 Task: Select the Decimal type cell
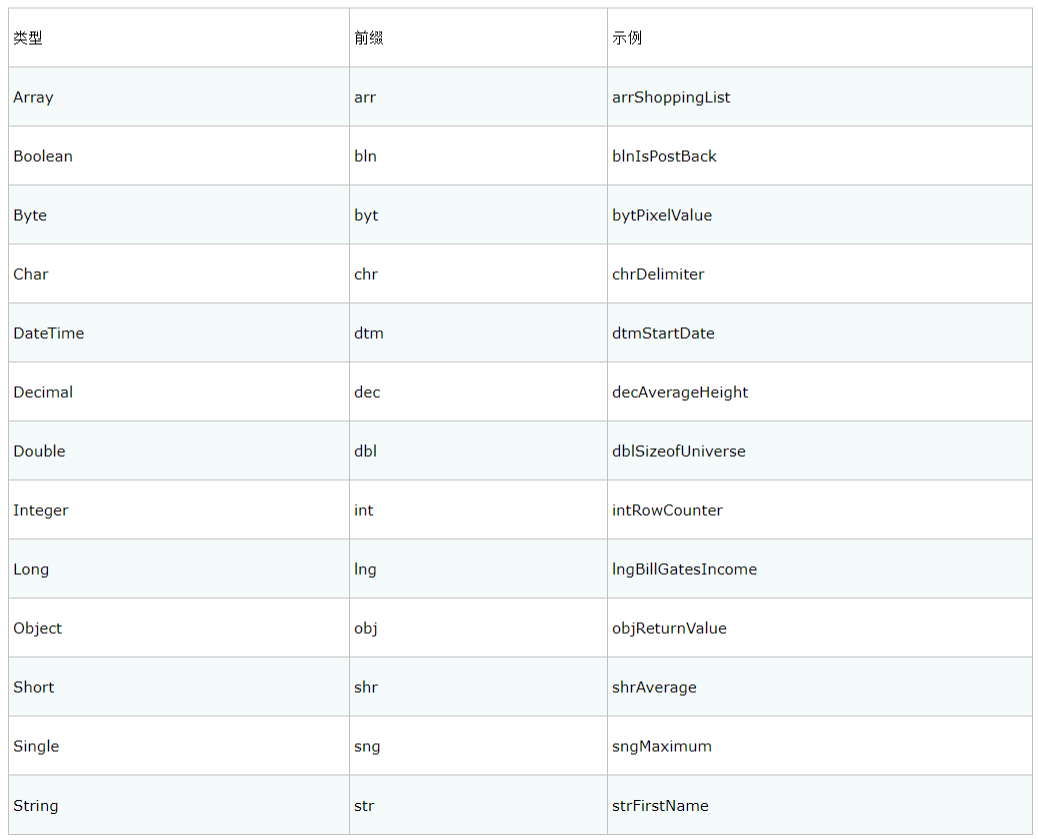(x=43, y=392)
